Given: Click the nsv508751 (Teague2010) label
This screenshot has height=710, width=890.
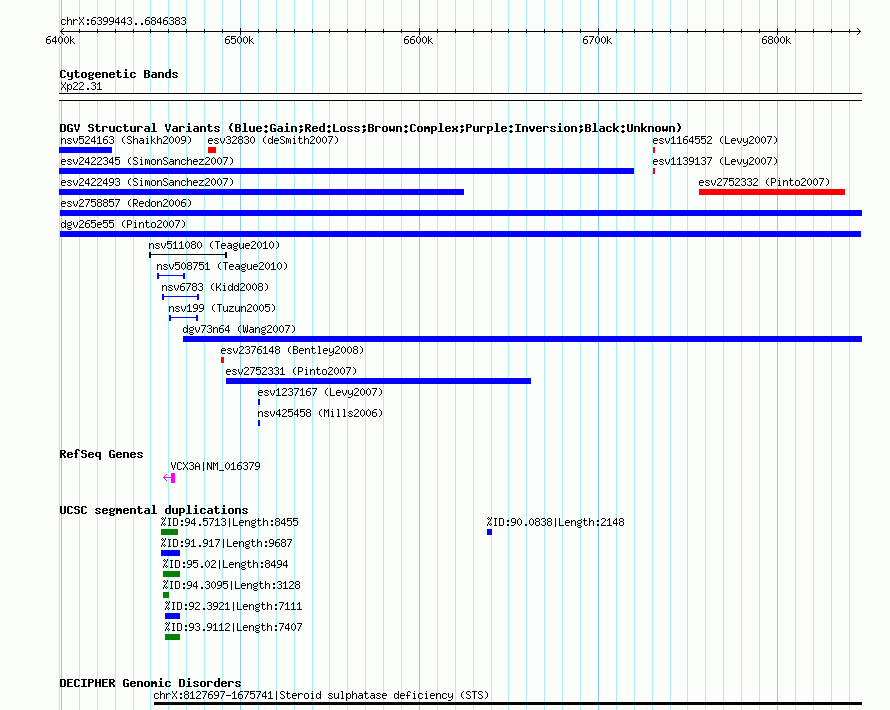Looking at the screenshot, I should coord(222,266).
